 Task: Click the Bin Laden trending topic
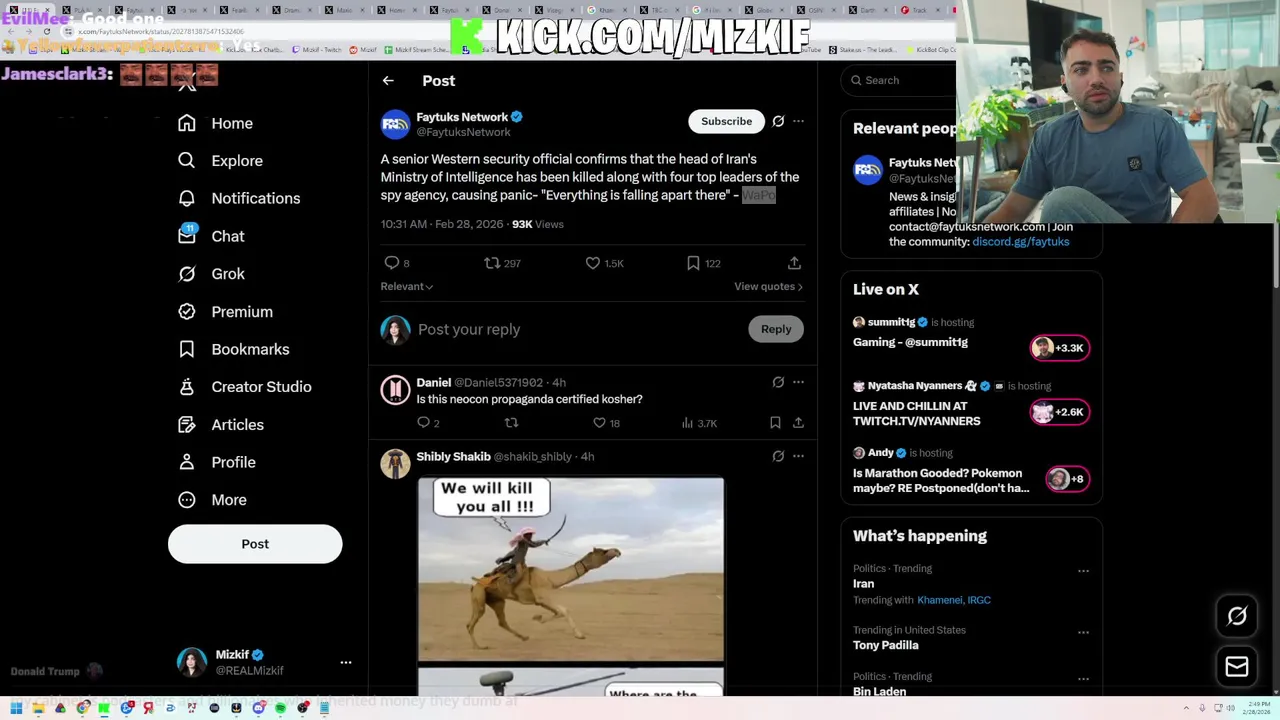pos(879,691)
